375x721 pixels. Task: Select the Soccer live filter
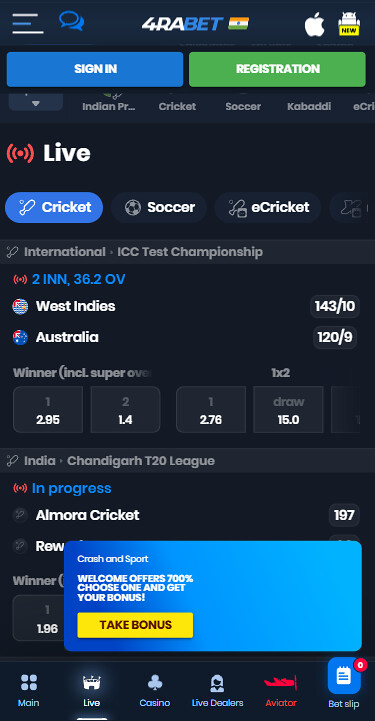pyautogui.click(x=159, y=207)
